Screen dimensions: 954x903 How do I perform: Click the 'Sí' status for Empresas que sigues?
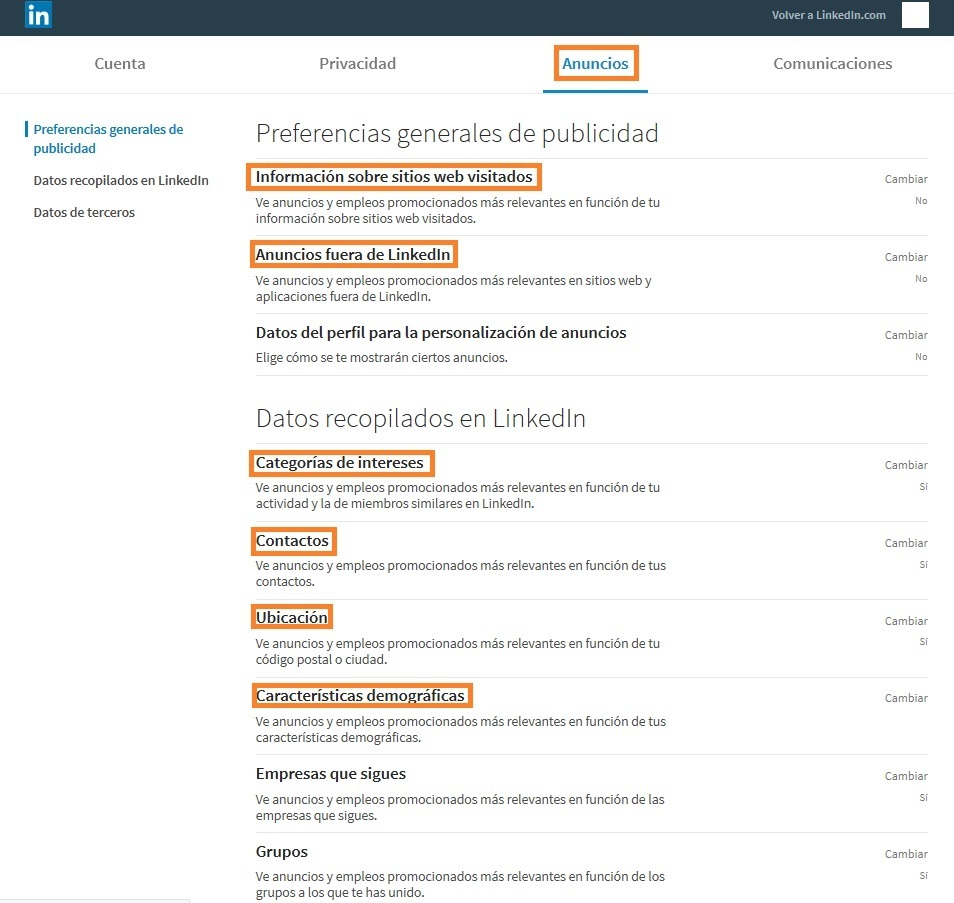point(924,798)
